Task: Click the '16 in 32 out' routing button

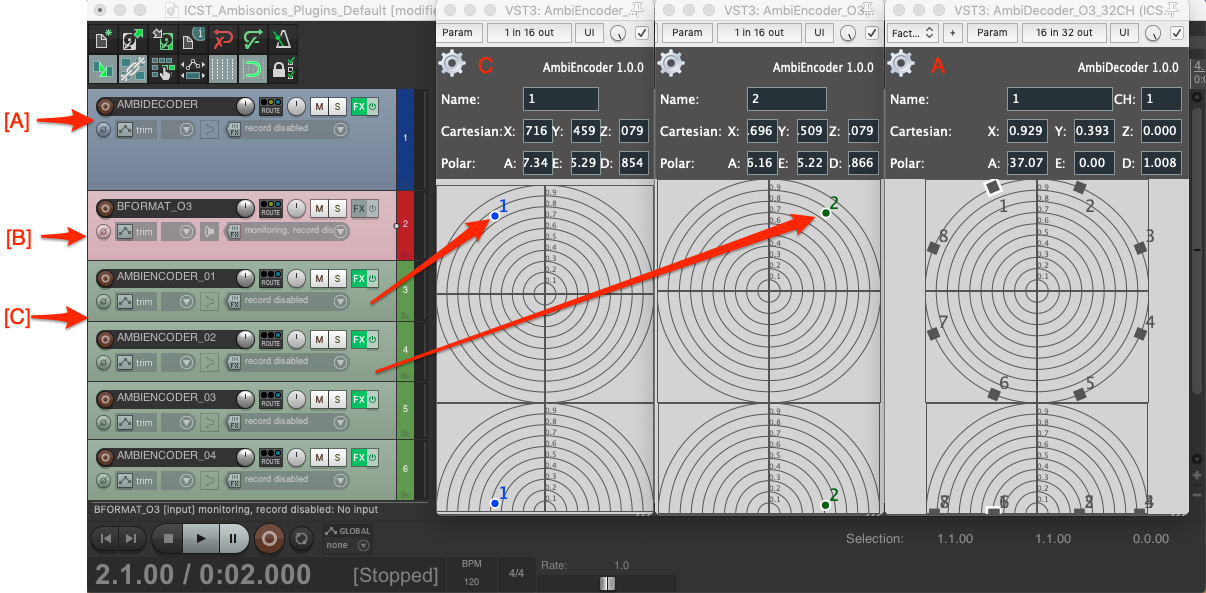Action: click(1064, 33)
